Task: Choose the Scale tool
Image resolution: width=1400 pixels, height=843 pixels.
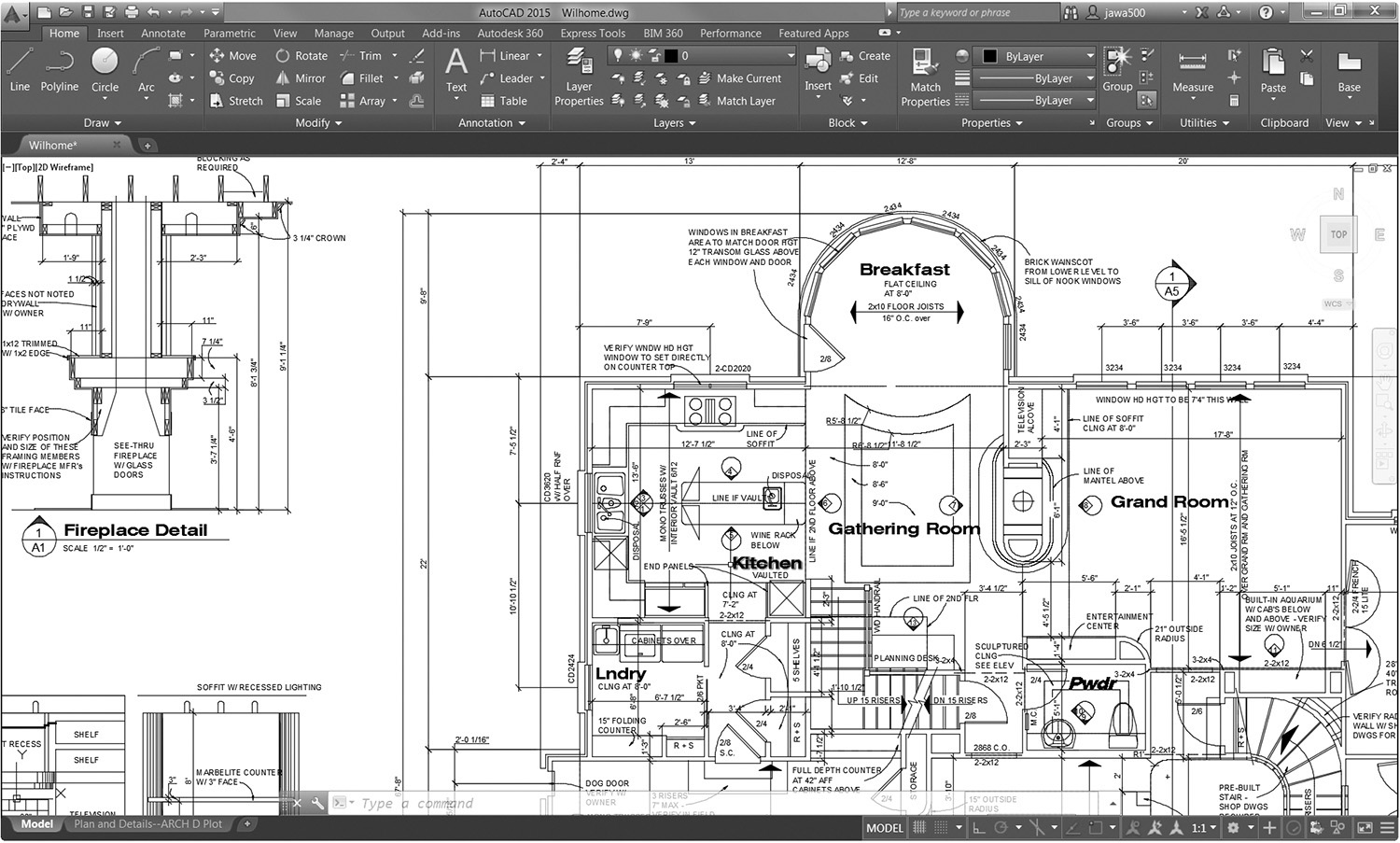Action: click(299, 101)
